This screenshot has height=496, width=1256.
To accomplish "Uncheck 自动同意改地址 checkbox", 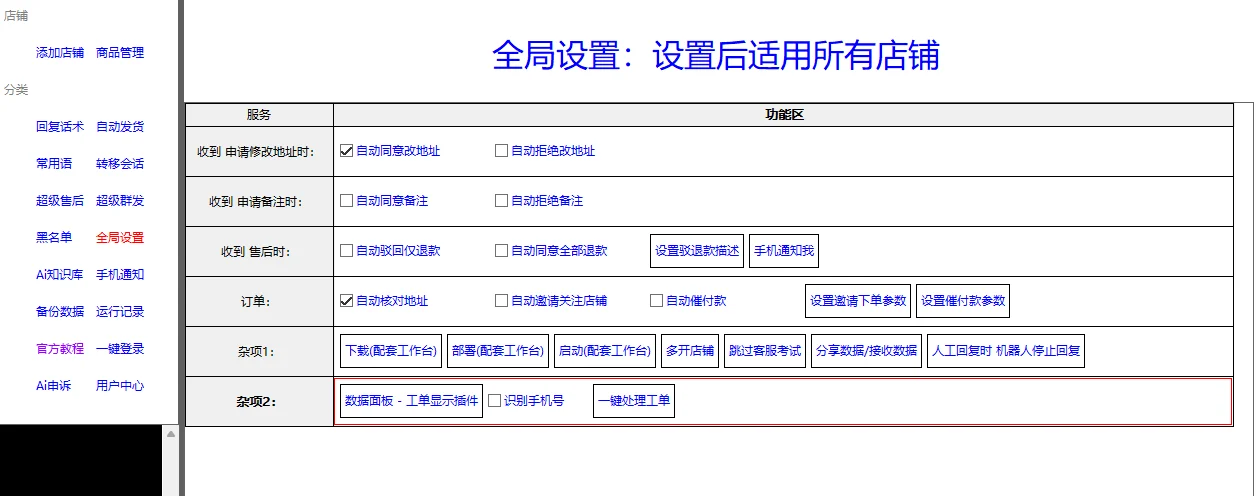I will 347,151.
